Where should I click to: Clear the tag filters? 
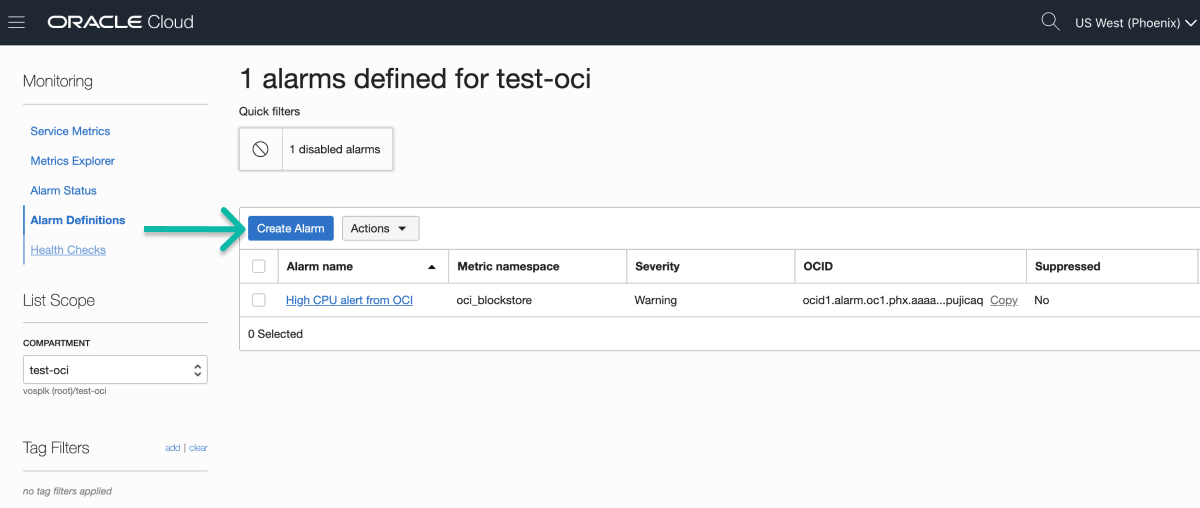click(x=198, y=448)
